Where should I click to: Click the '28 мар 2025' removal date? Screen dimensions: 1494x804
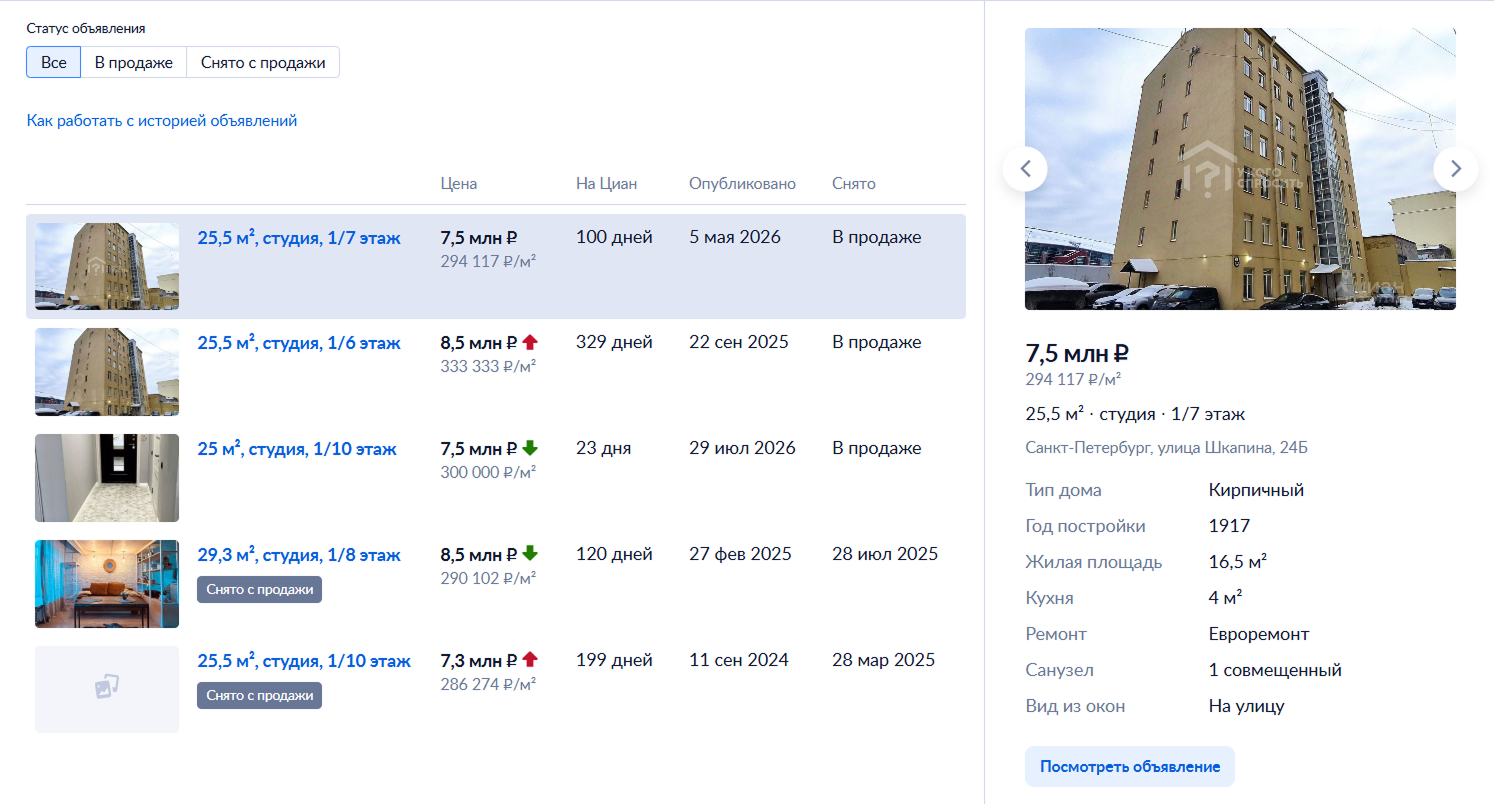[884, 660]
